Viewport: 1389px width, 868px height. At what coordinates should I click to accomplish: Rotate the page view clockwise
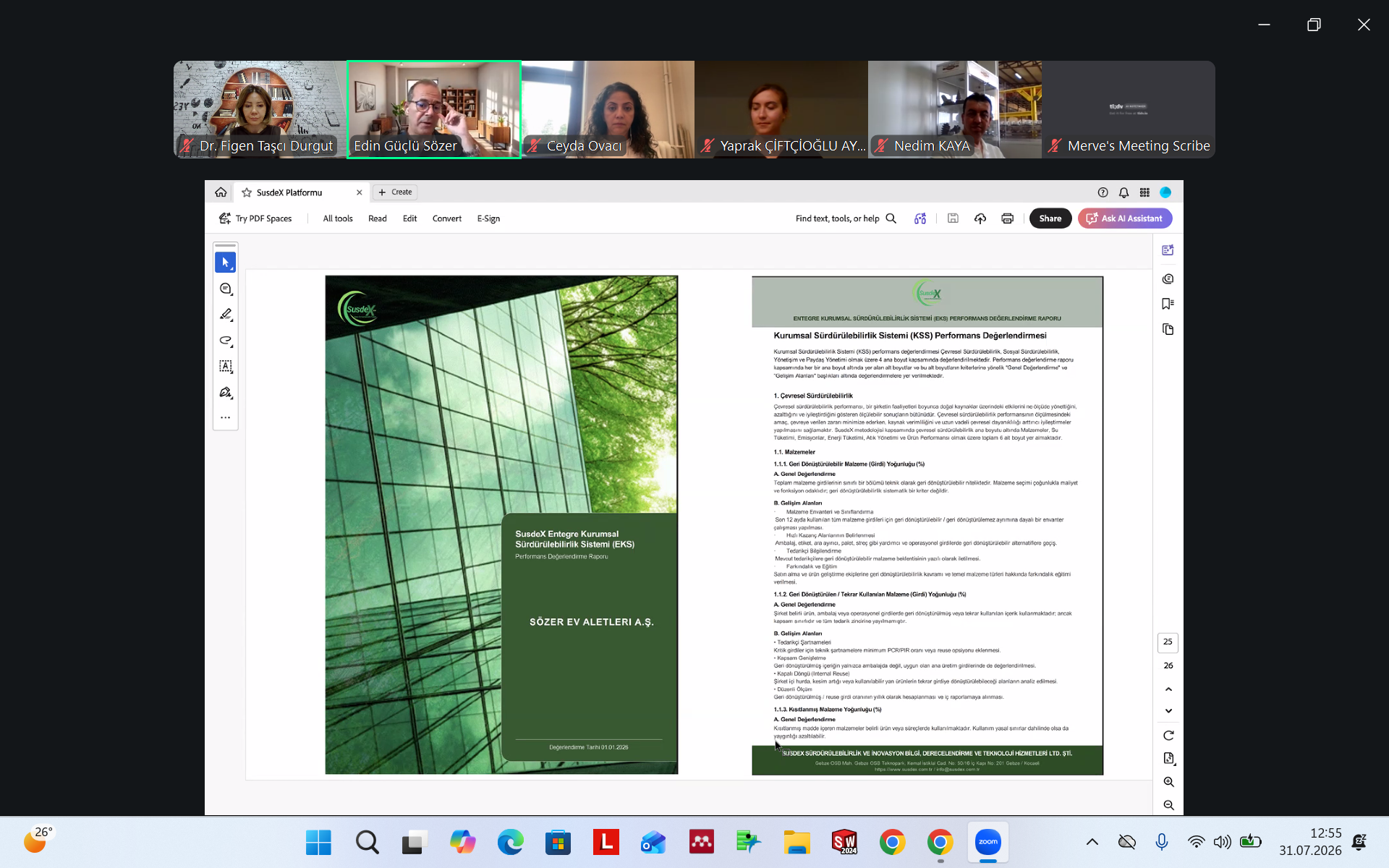pyautogui.click(x=1168, y=736)
